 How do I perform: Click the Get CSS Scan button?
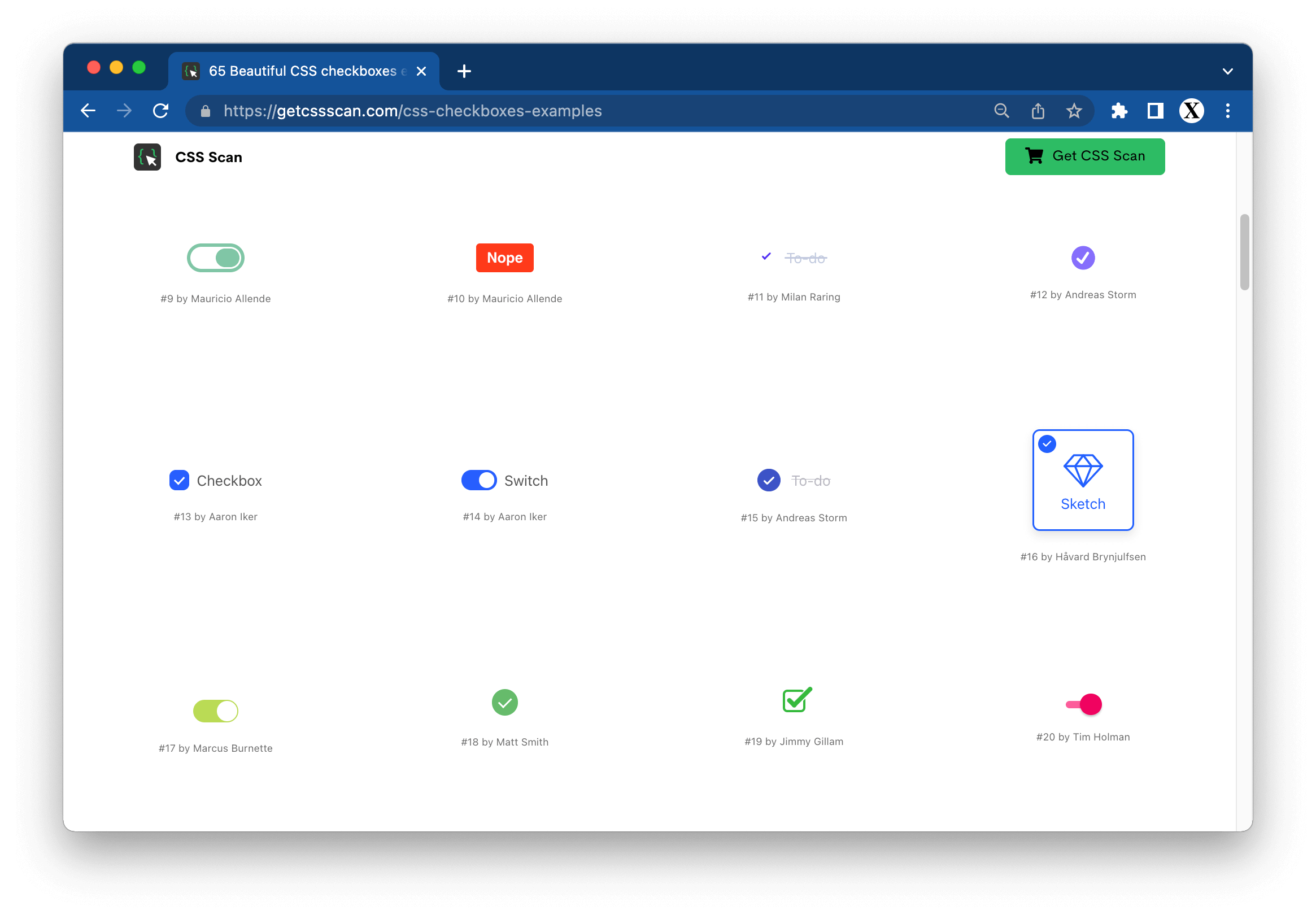coord(1084,156)
